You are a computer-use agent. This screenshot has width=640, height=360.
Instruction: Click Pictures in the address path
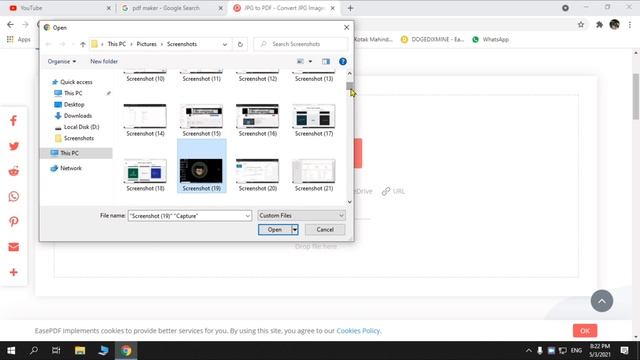pos(146,44)
